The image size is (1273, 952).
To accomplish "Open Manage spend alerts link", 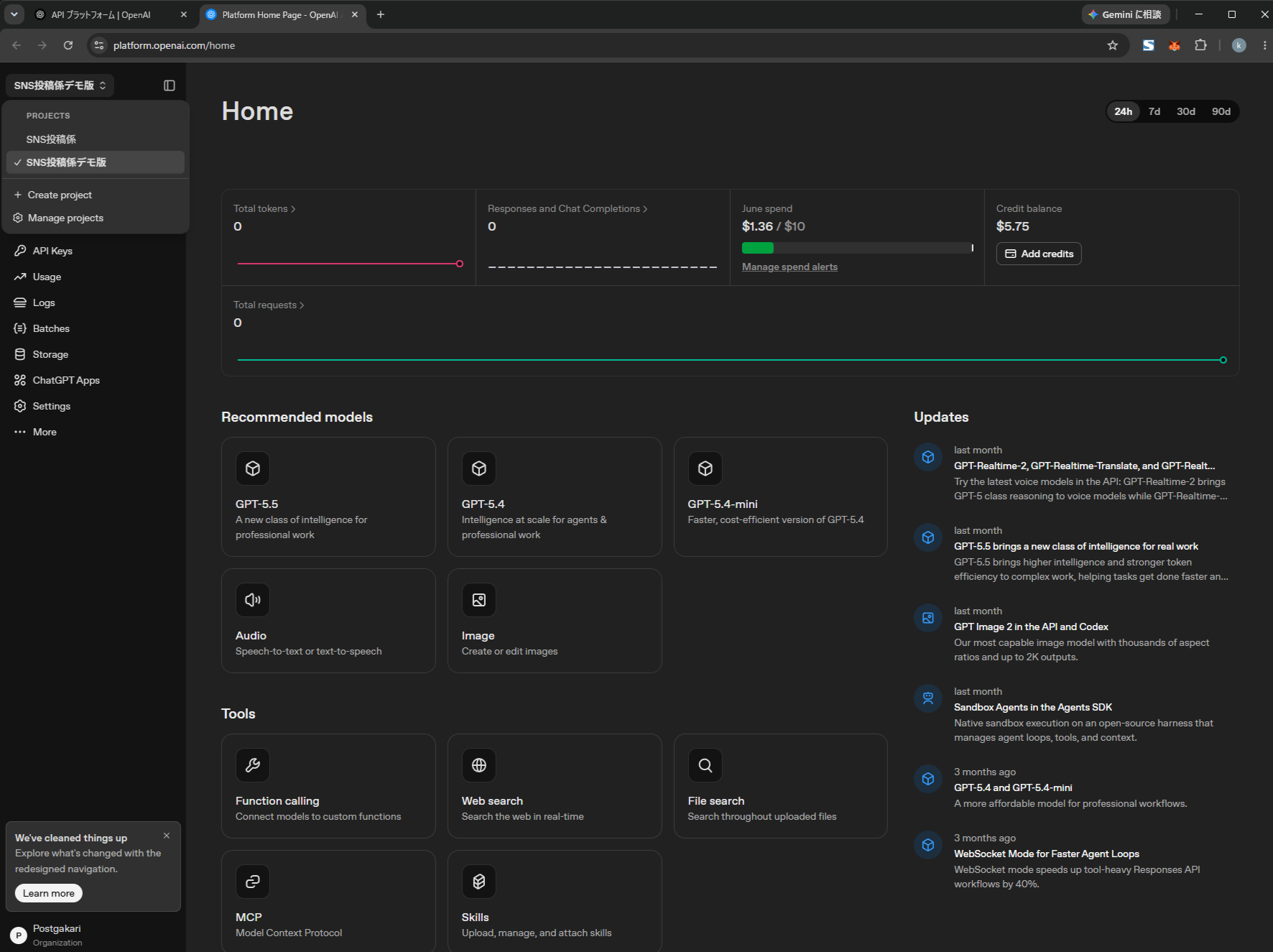I will (x=790, y=267).
